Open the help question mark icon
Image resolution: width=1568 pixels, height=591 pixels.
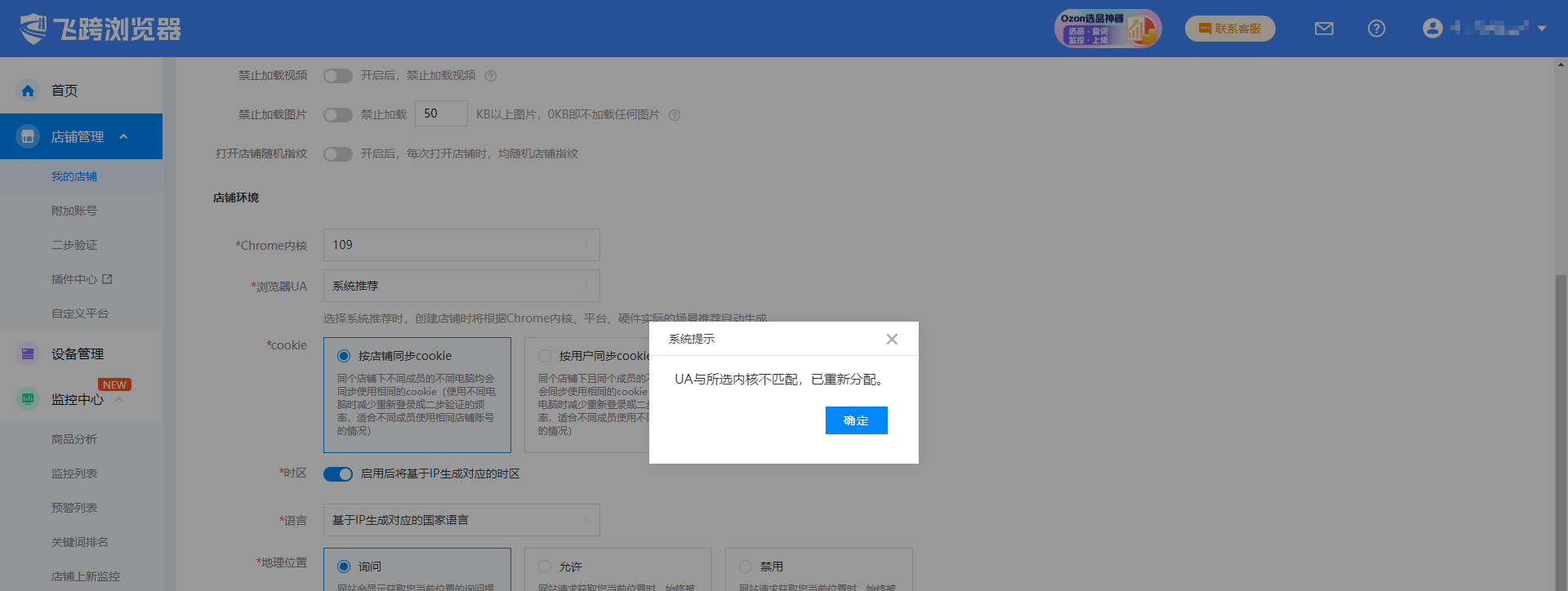[x=1376, y=29]
